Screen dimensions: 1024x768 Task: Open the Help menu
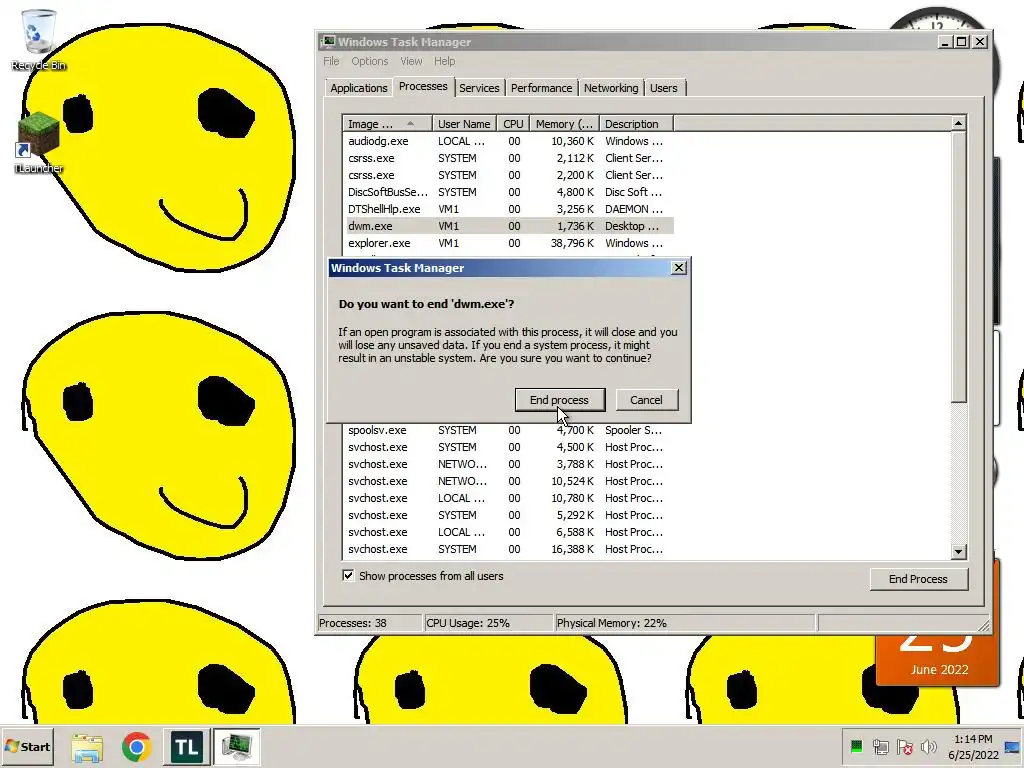[x=445, y=61]
